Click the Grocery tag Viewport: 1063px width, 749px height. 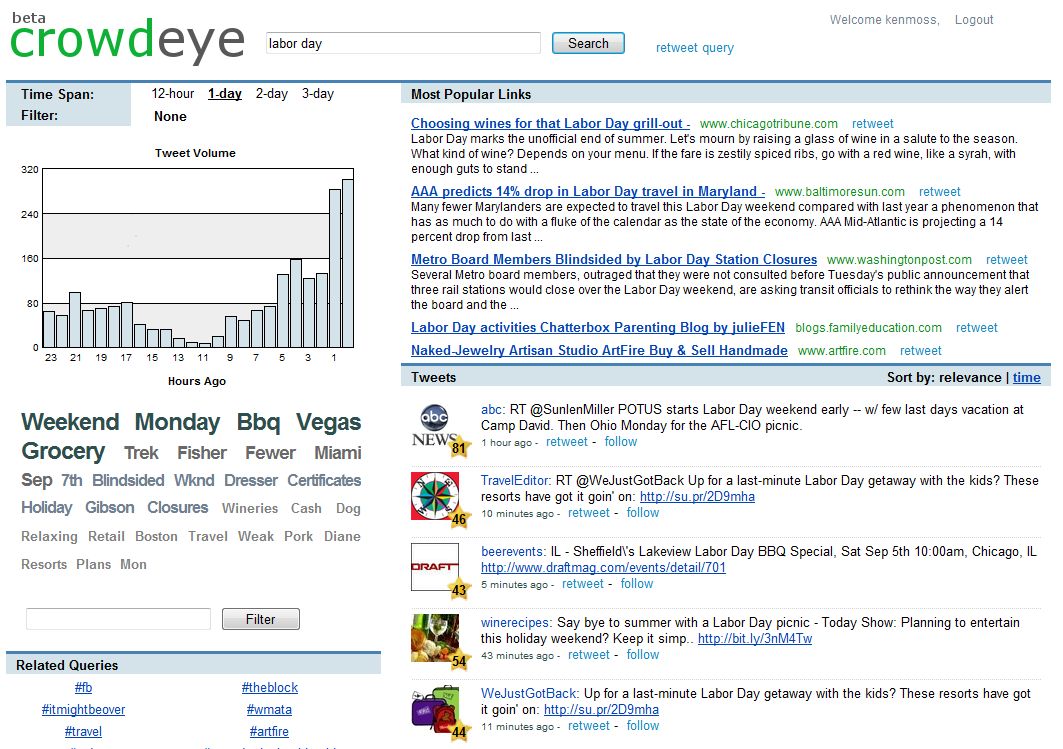click(63, 451)
